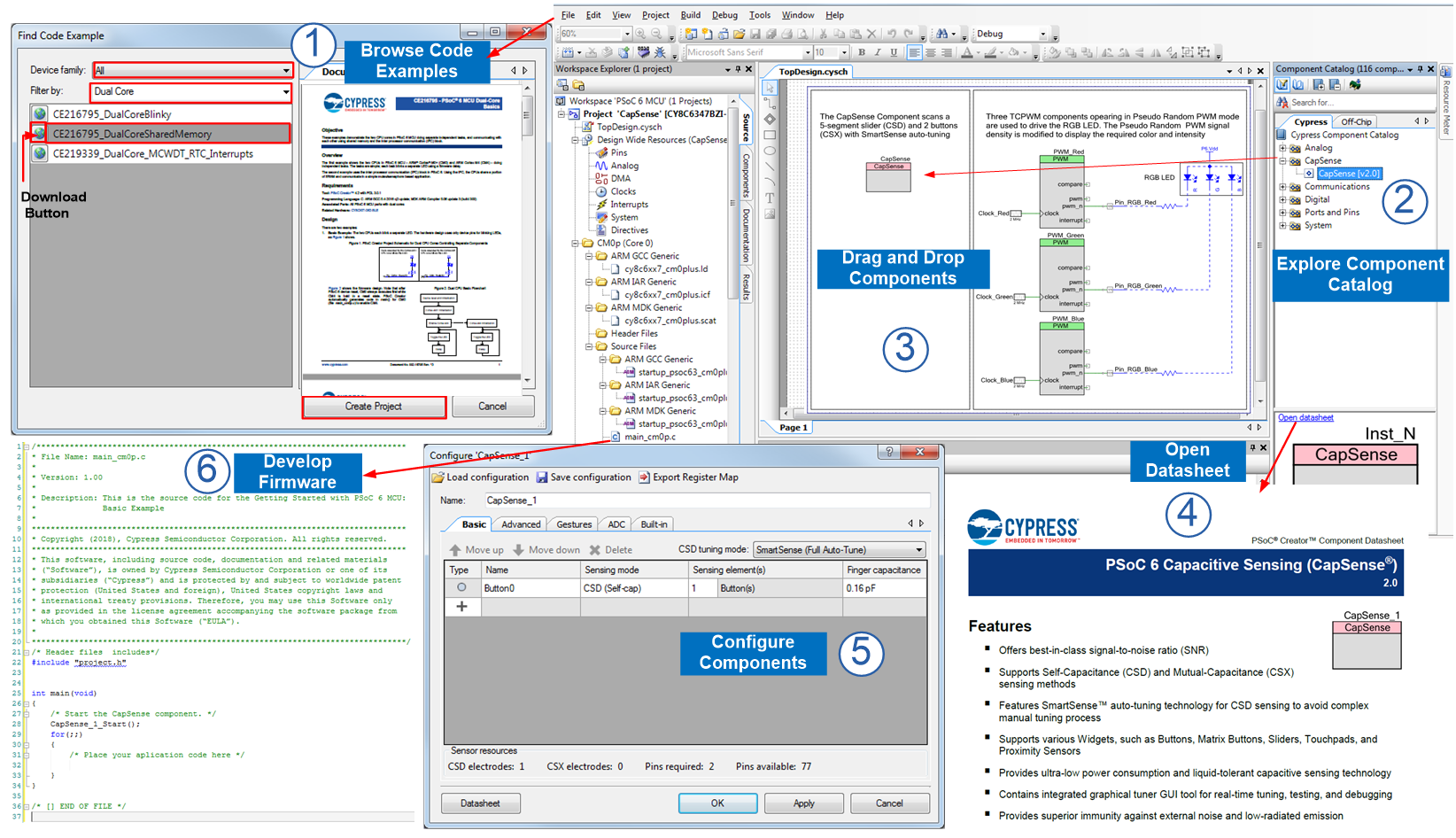1456x838 pixels.
Task: Click the collapse-all icon in Component Catalog
Action: pyautogui.click(x=1335, y=85)
